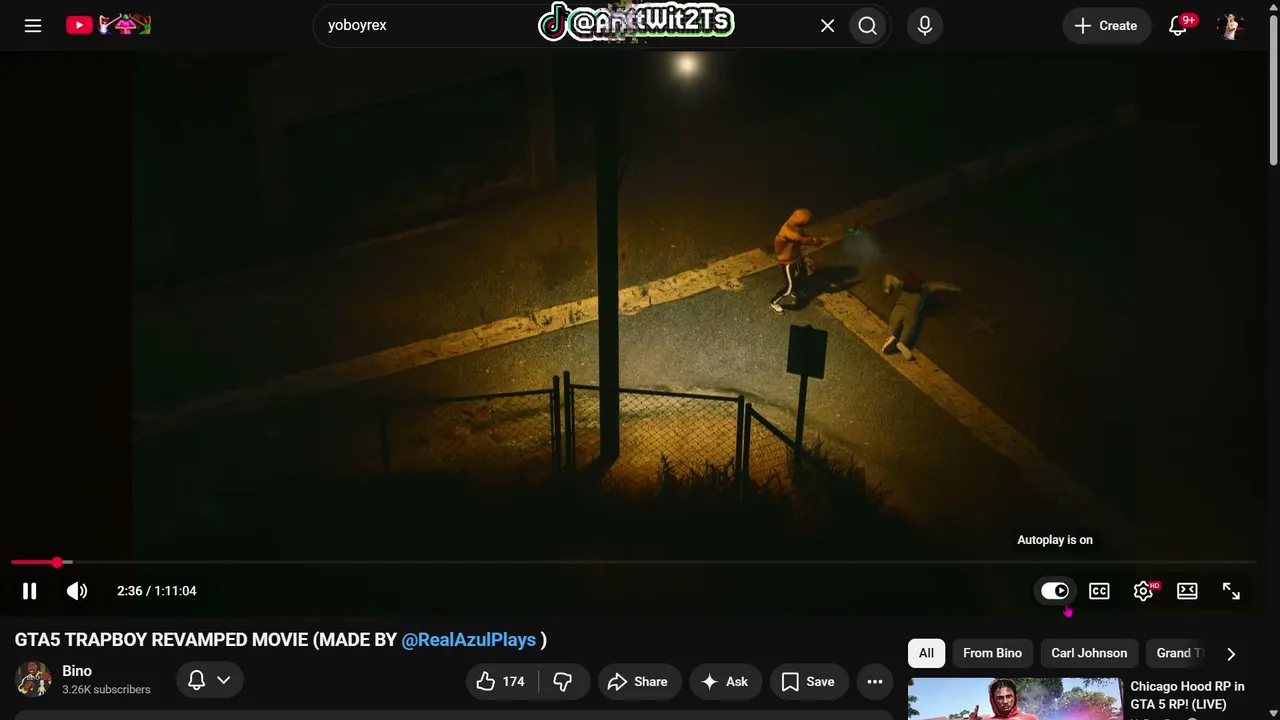Toggle the autoplay switch off
Image resolution: width=1280 pixels, height=720 pixels.
[x=1055, y=591]
